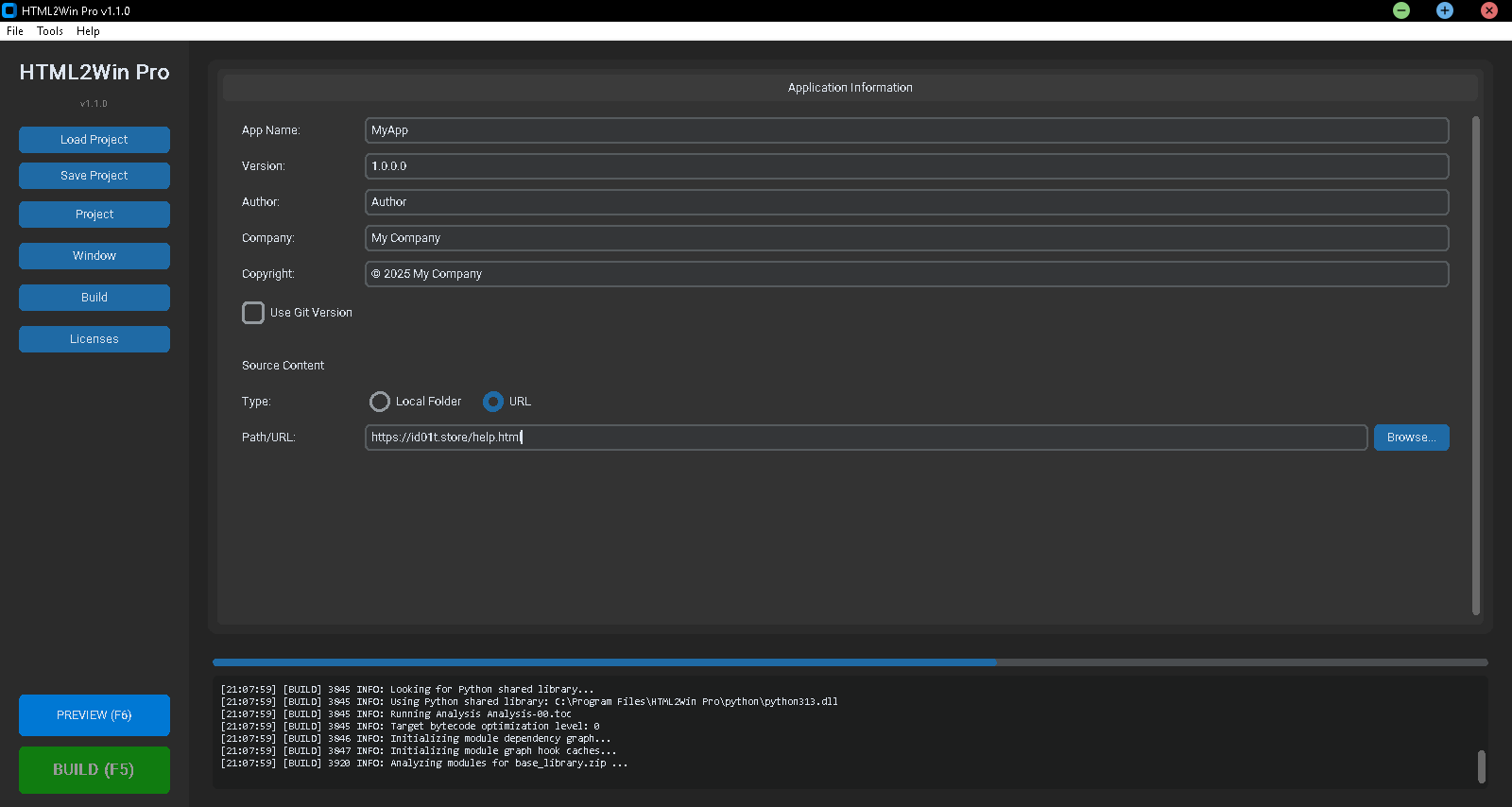Click the Author: field label
The image size is (1512, 807).
point(261,202)
